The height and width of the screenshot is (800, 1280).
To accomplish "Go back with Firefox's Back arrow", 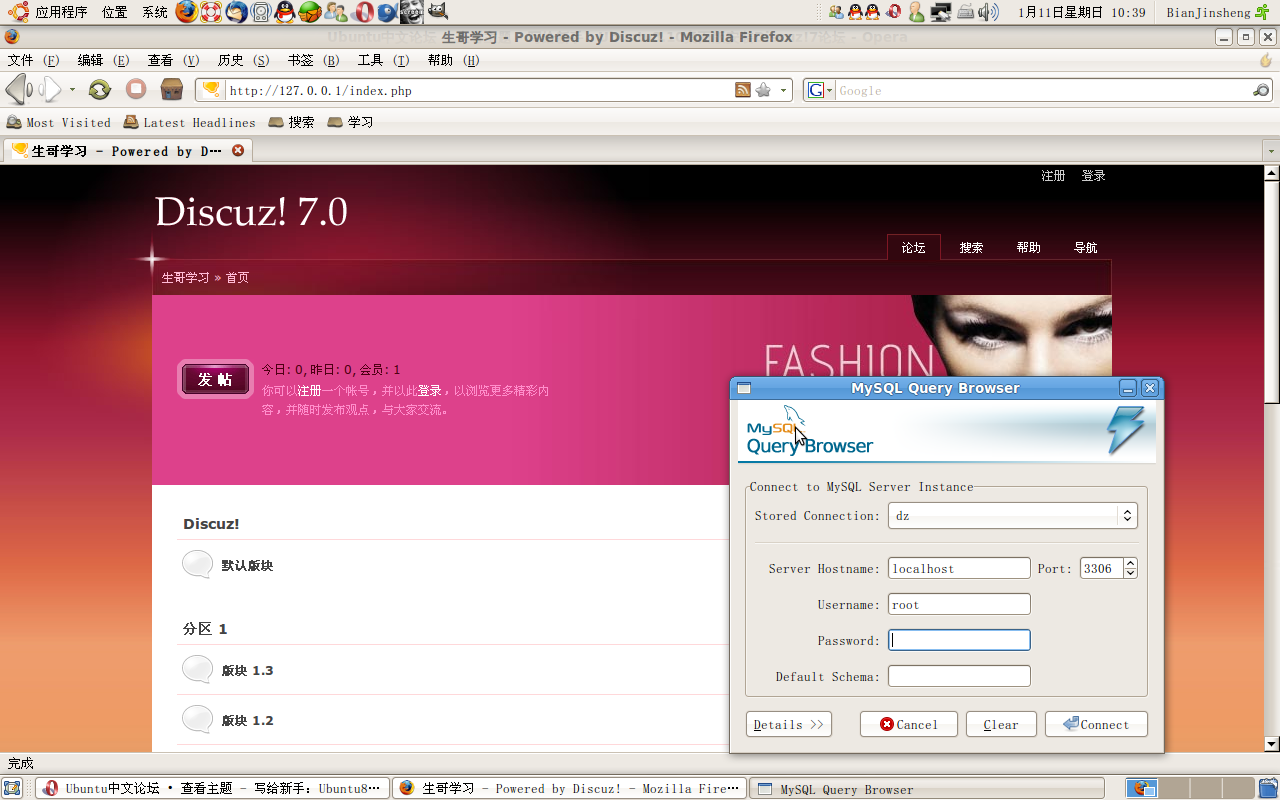I will click(x=18, y=90).
